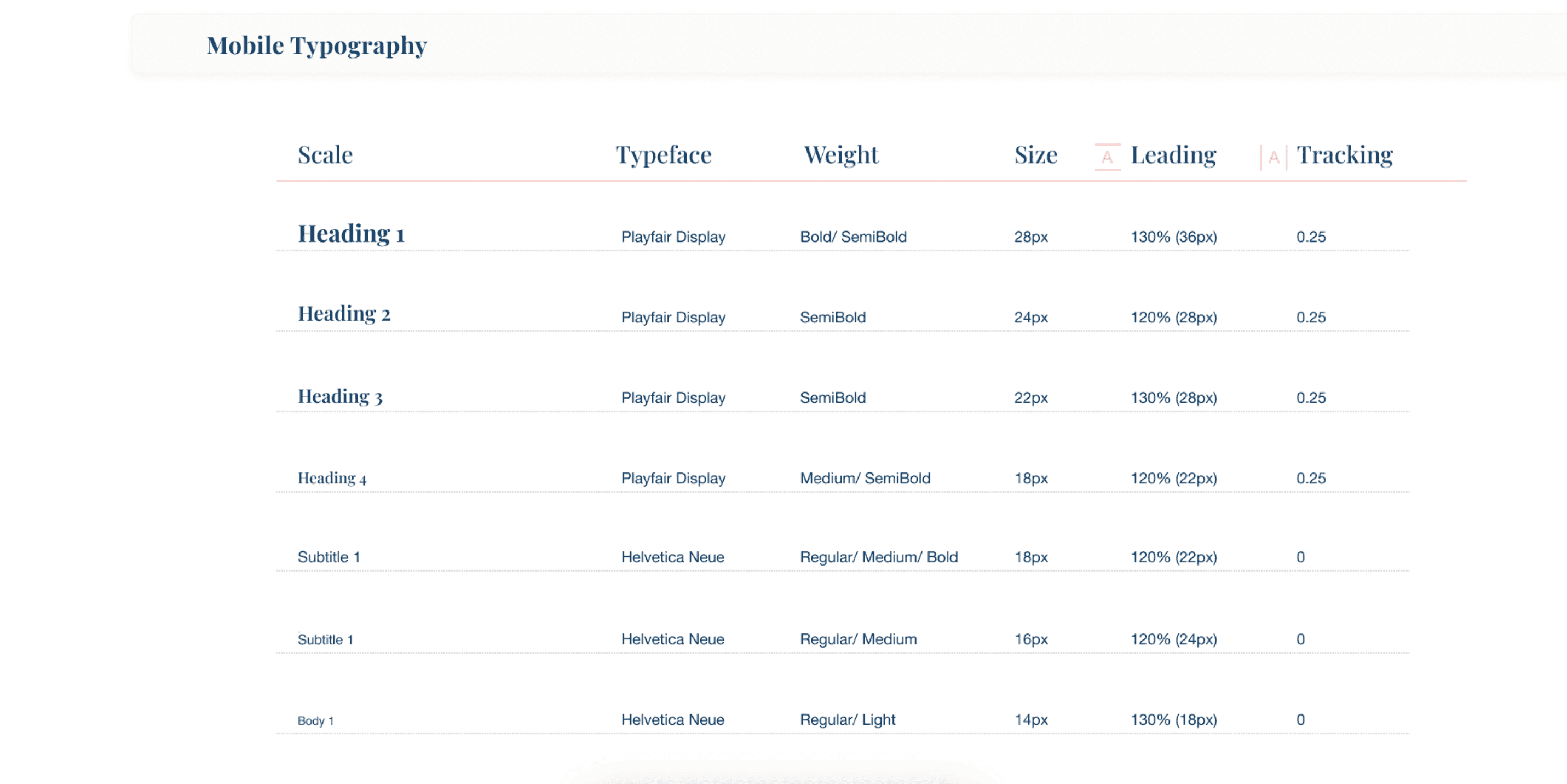This screenshot has height=784, width=1567.
Task: Click the Tracking header text
Action: click(1344, 155)
